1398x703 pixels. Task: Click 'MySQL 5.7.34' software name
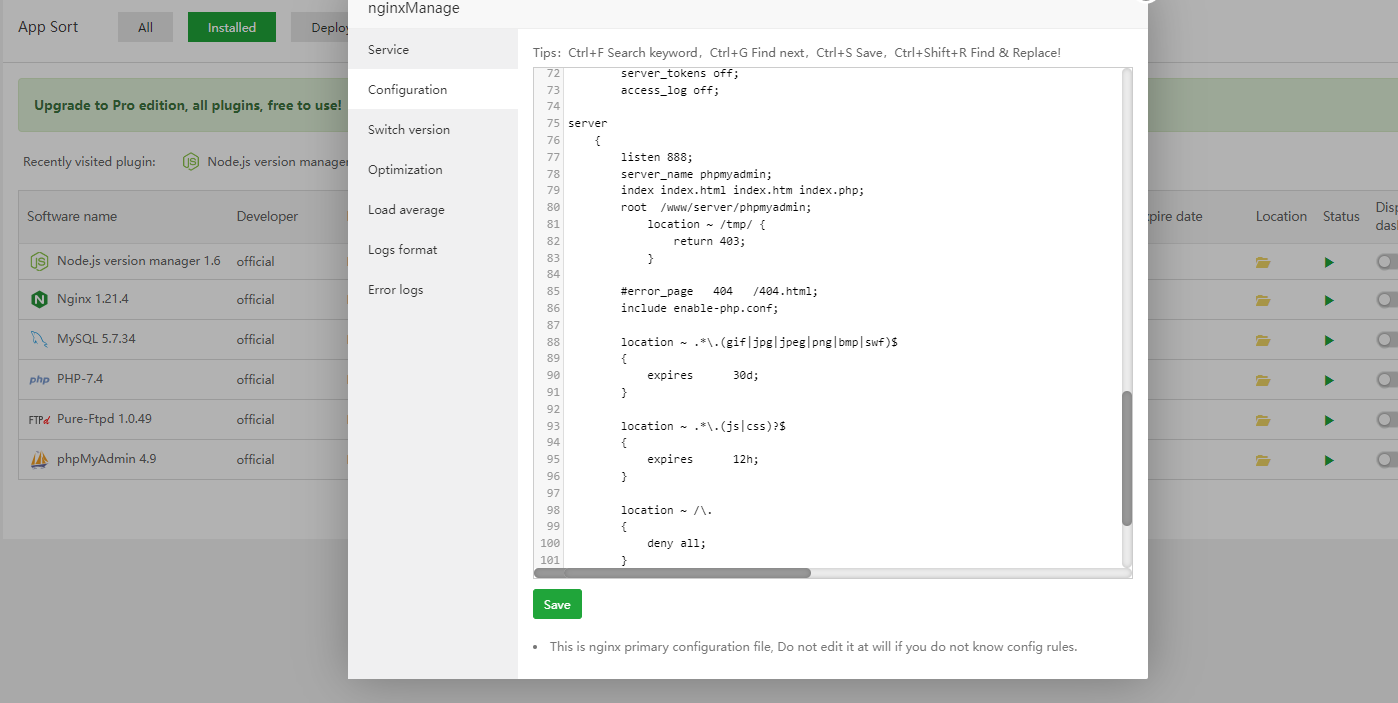click(96, 339)
